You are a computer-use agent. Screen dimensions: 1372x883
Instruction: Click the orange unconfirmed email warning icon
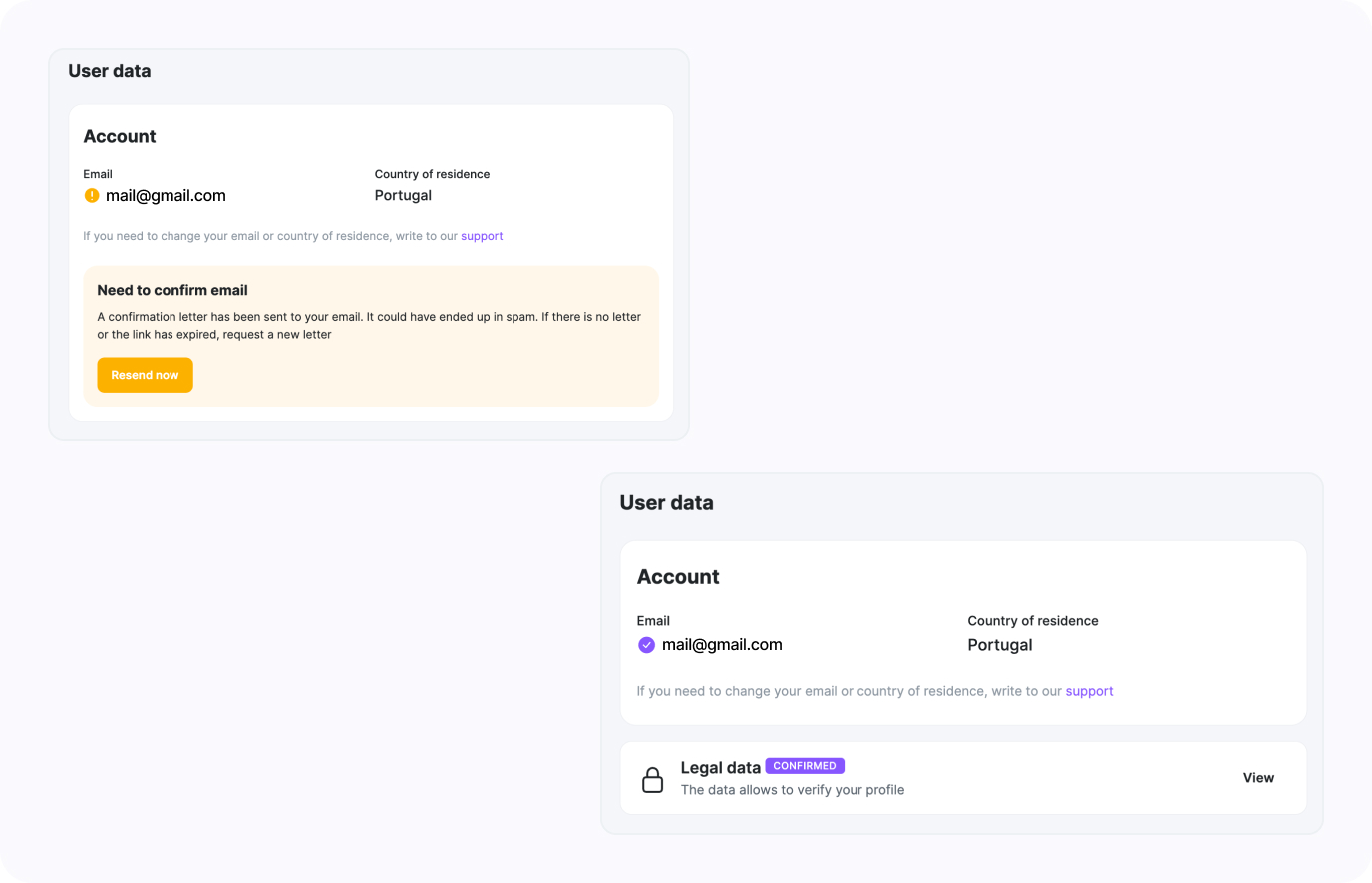pyautogui.click(x=92, y=196)
